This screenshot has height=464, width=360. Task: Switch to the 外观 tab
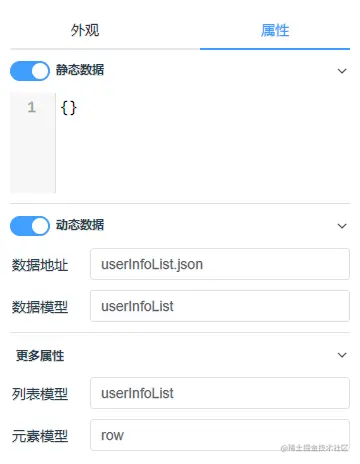click(x=85, y=30)
